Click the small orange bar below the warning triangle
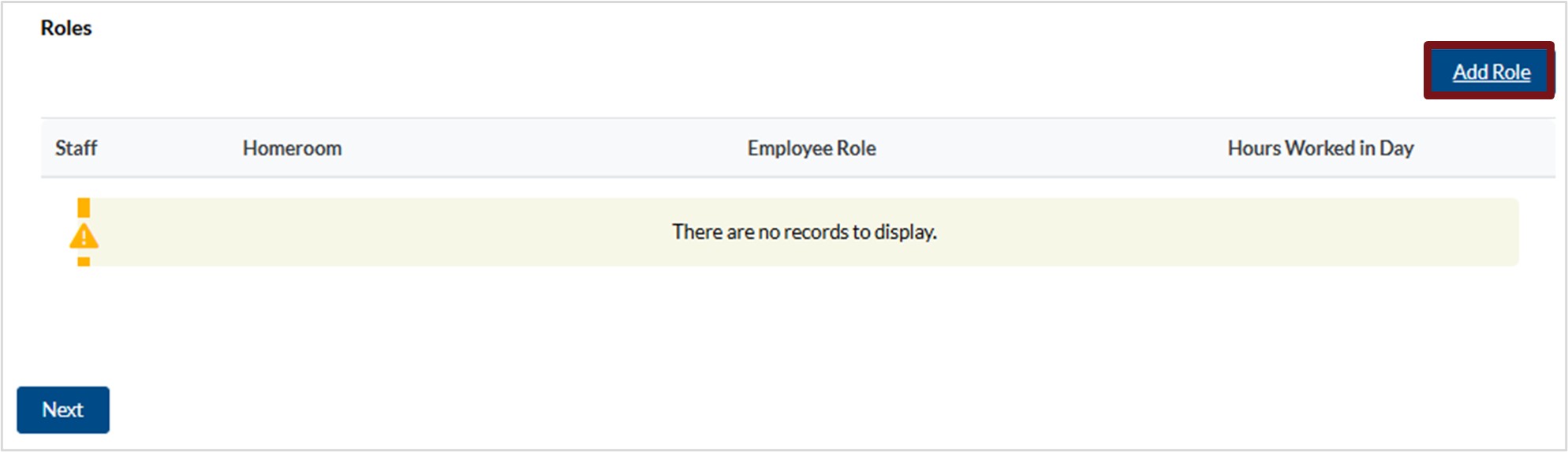Screen dimensions: 1568x452 pos(84,261)
